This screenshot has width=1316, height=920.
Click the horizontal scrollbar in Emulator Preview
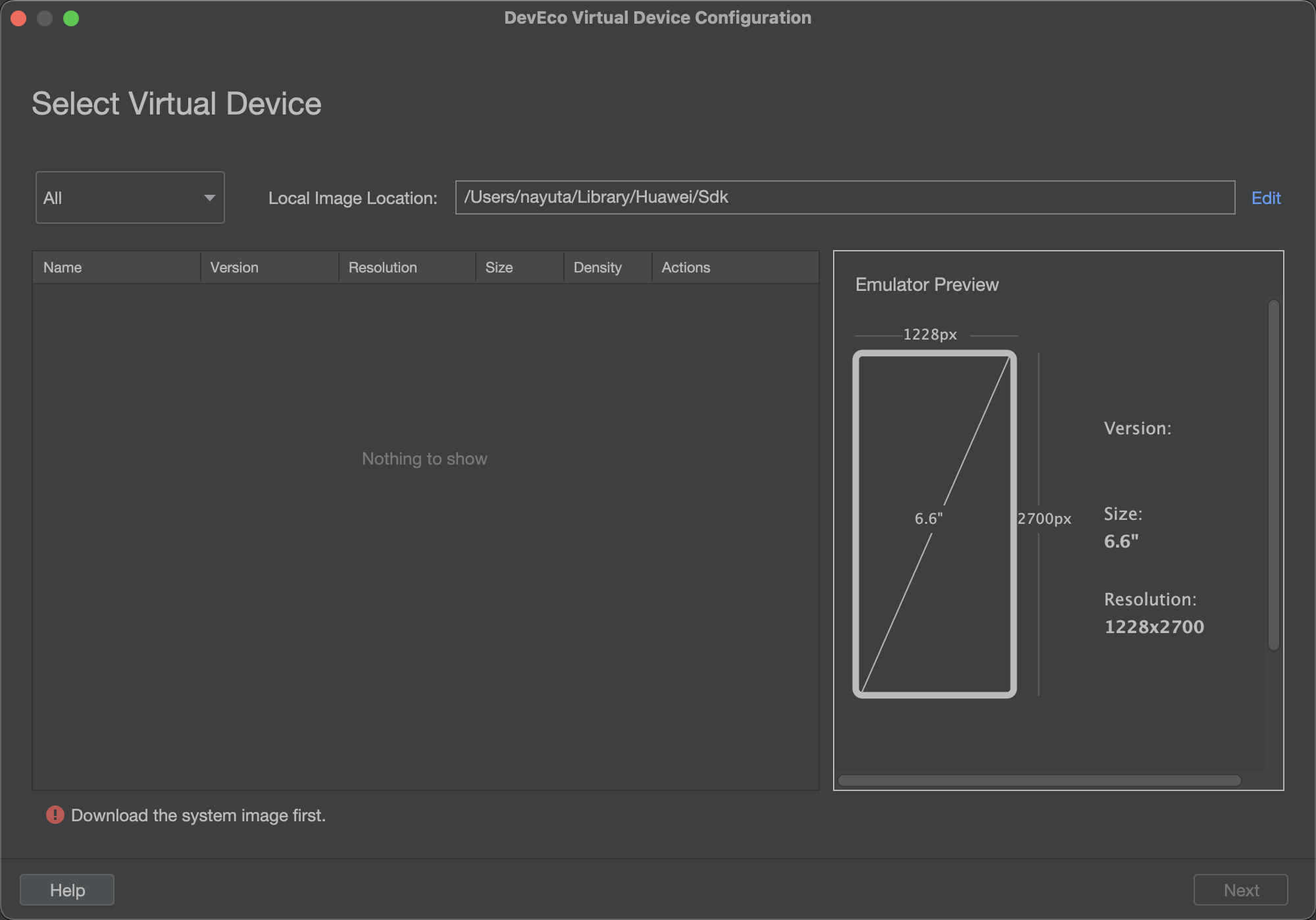[1040, 780]
